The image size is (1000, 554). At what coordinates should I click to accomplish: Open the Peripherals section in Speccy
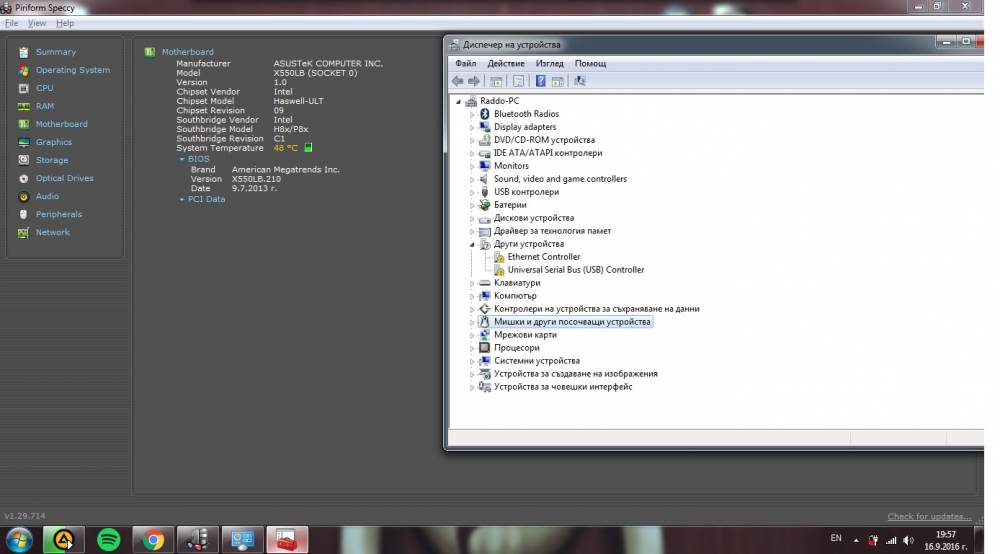59,214
